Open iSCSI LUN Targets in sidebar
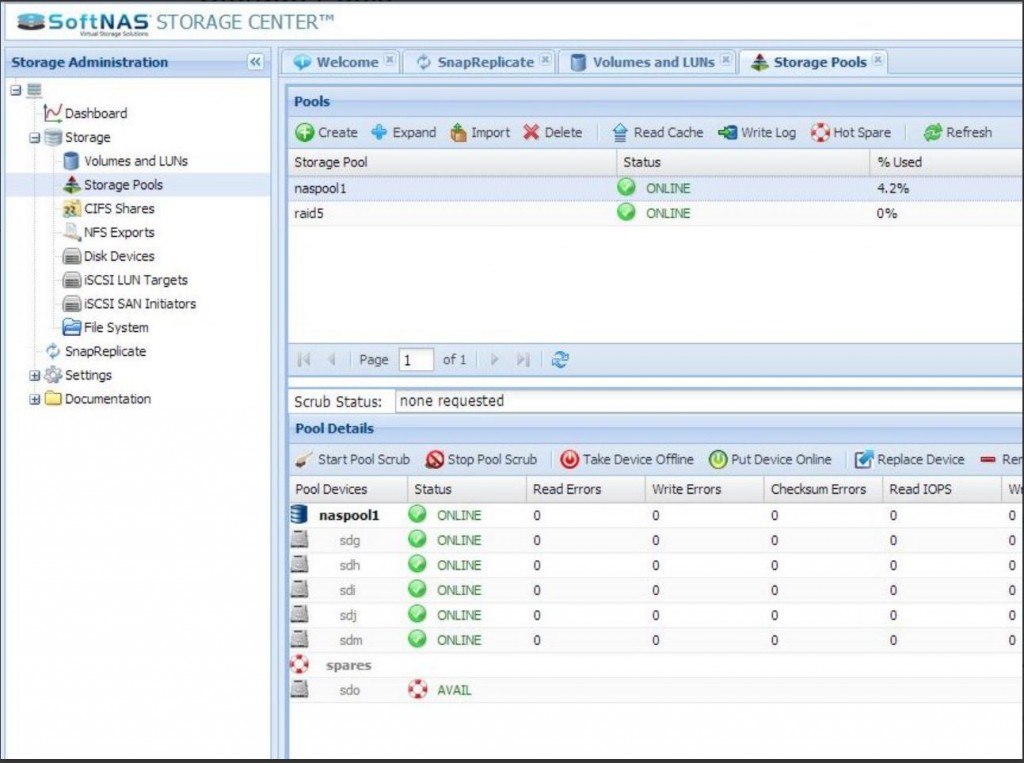 [125, 280]
